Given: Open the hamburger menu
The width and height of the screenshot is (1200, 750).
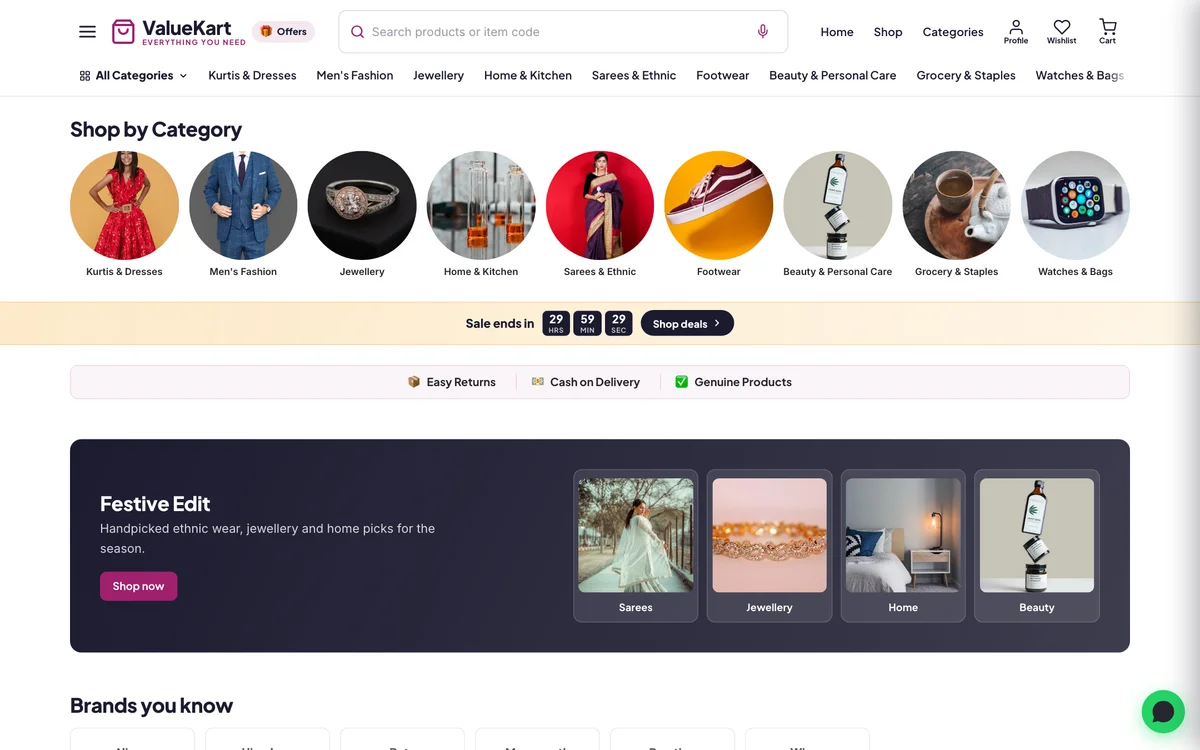Looking at the screenshot, I should click(88, 32).
